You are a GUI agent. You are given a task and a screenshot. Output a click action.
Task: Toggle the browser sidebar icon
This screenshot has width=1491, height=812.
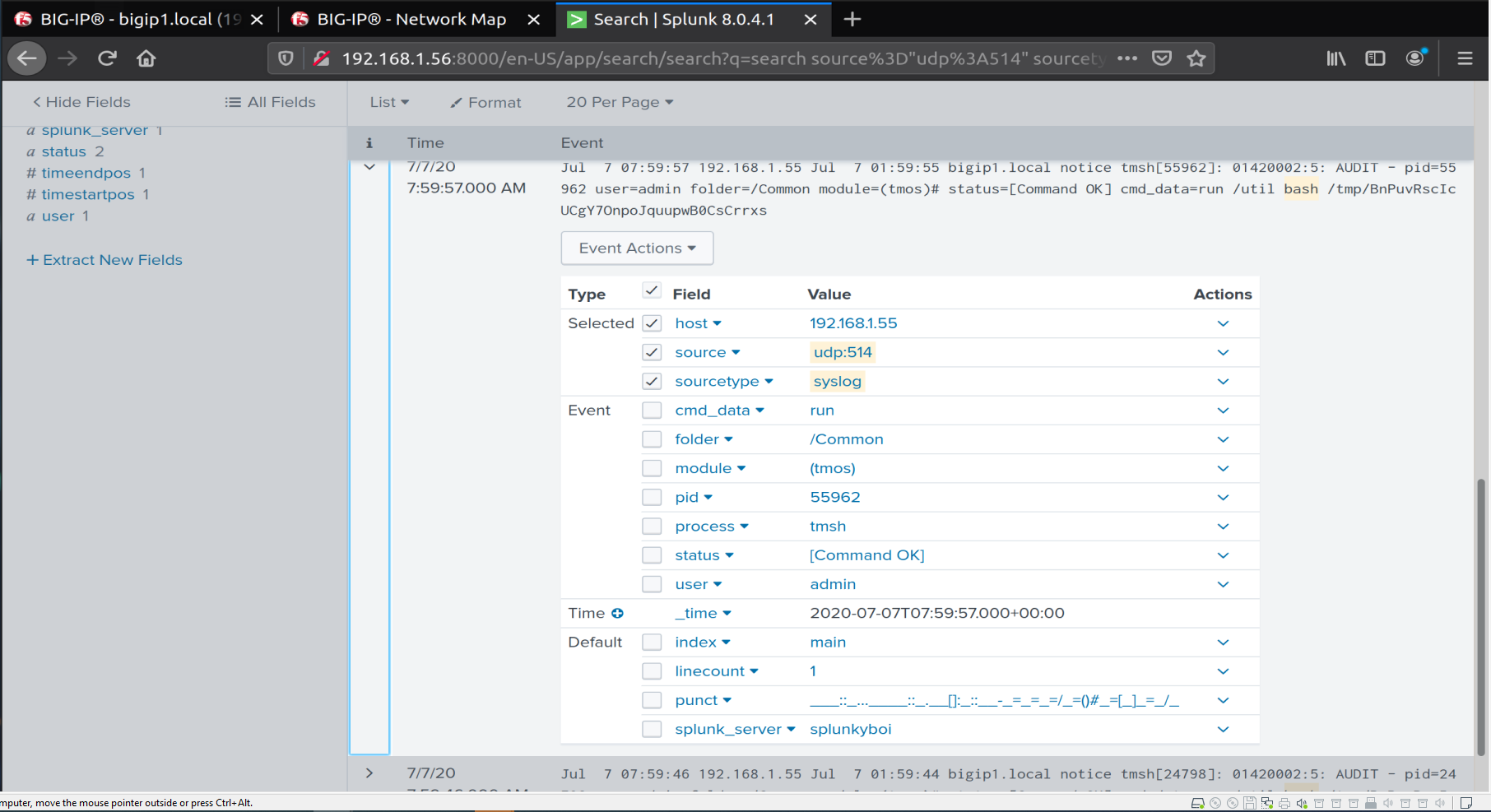1375,58
